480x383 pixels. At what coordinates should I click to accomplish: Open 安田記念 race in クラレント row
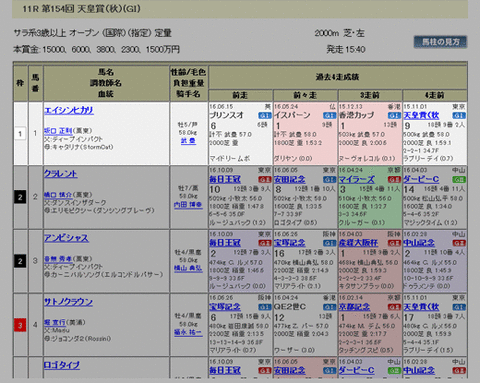coord(290,179)
